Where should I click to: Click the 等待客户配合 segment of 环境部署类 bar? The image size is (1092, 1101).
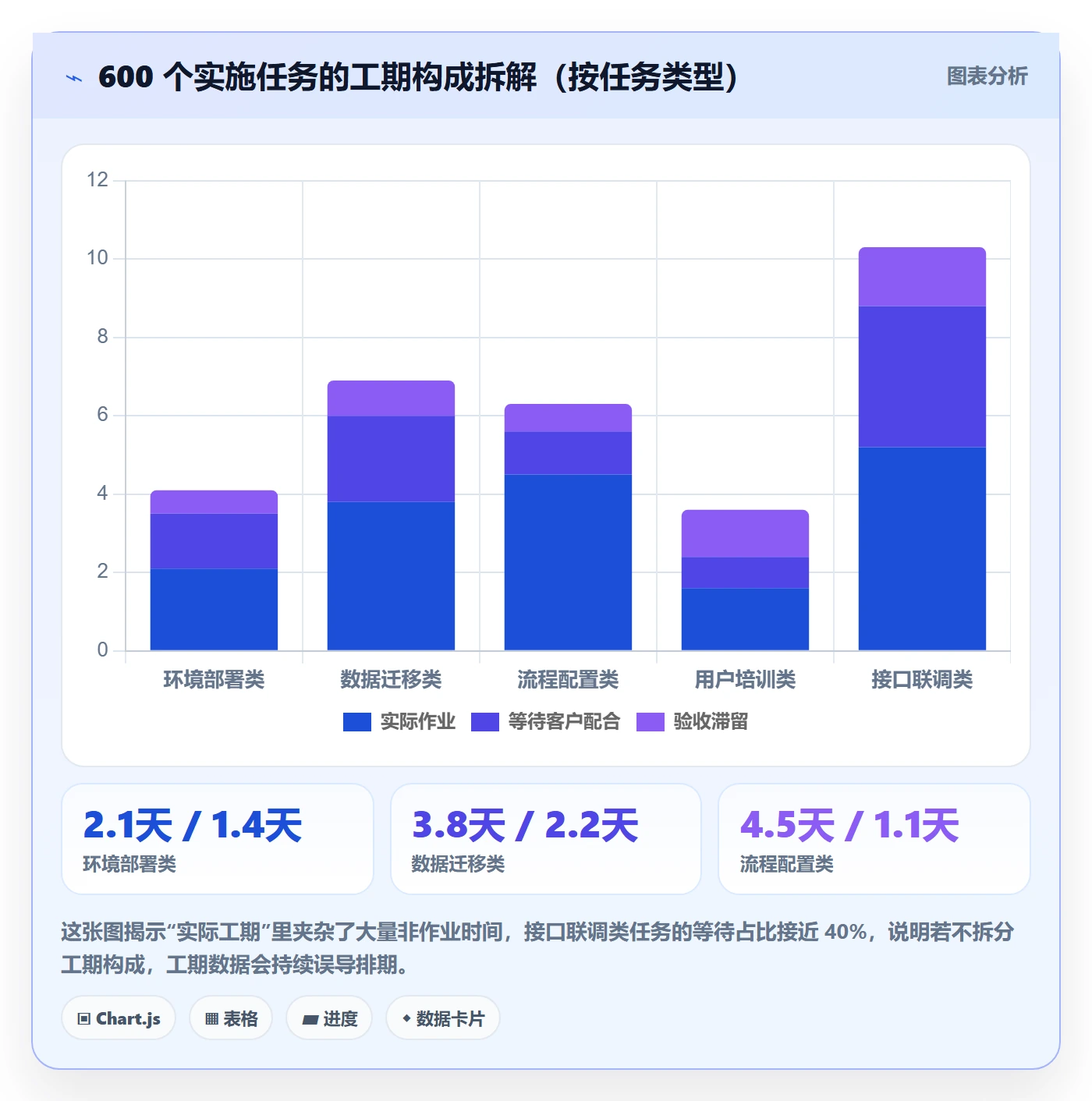tap(214, 541)
